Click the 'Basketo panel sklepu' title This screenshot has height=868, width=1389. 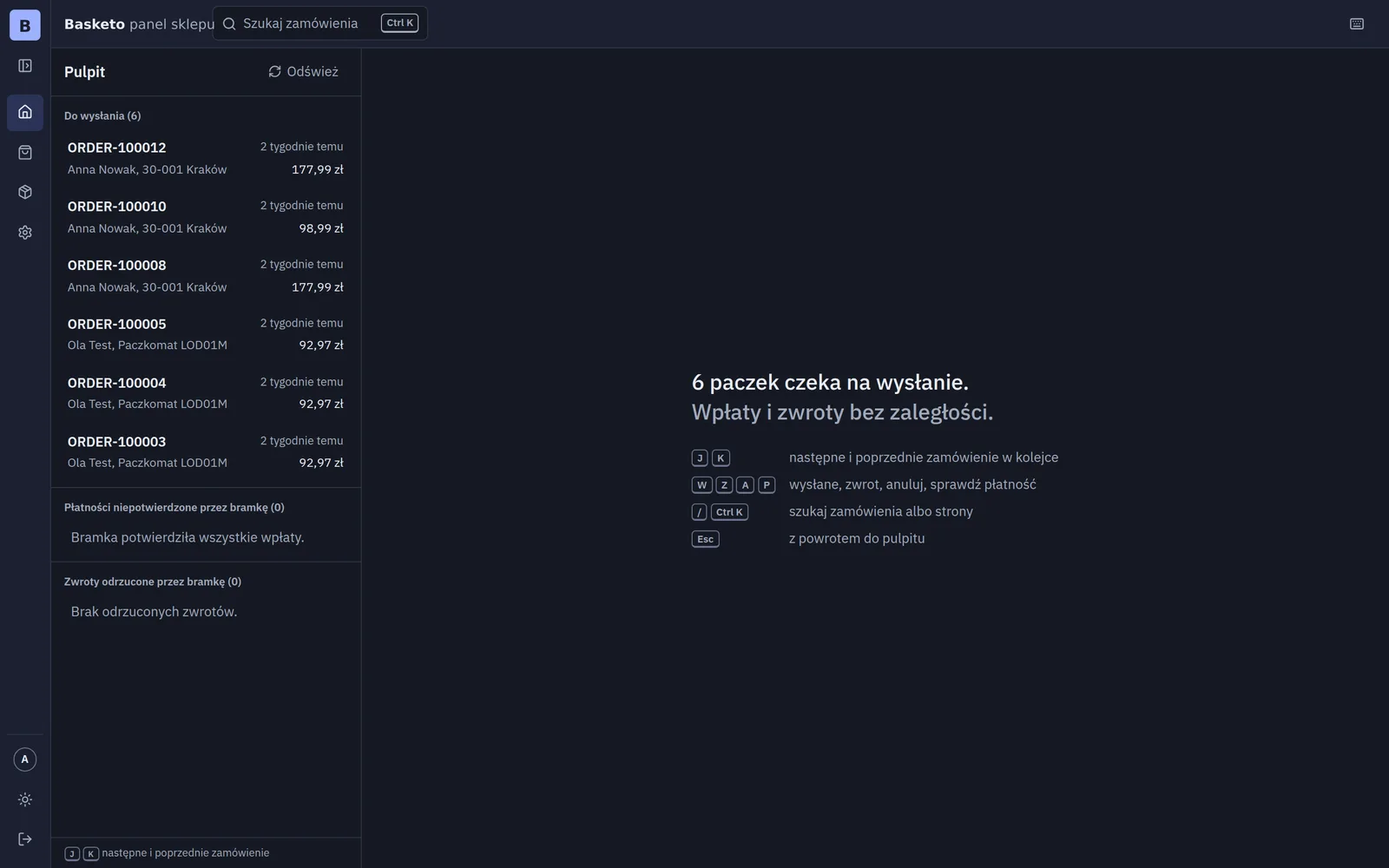point(139,24)
